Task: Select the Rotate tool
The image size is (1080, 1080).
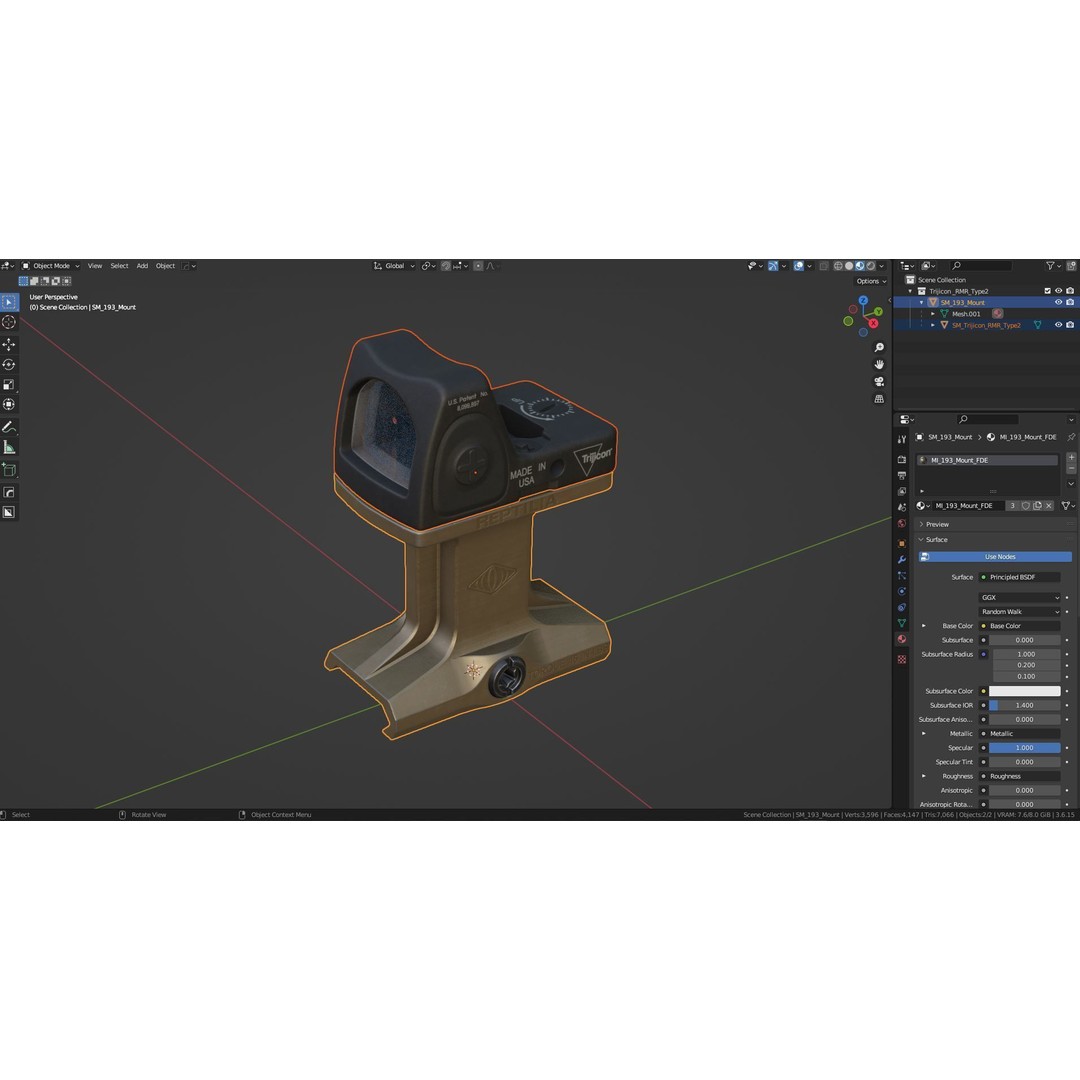Action: tap(9, 364)
